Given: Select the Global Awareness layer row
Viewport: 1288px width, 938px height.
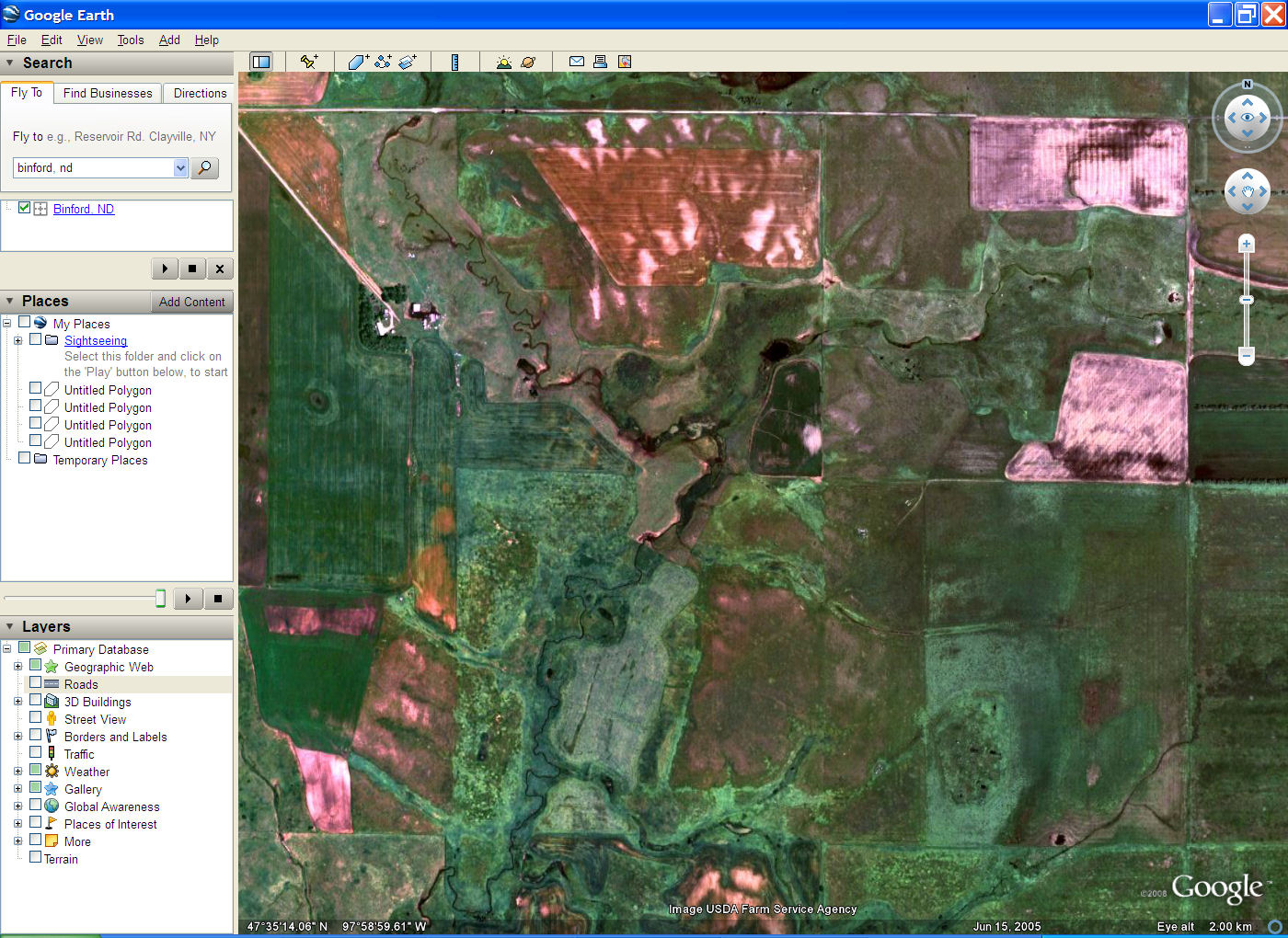Looking at the screenshot, I should point(111,806).
